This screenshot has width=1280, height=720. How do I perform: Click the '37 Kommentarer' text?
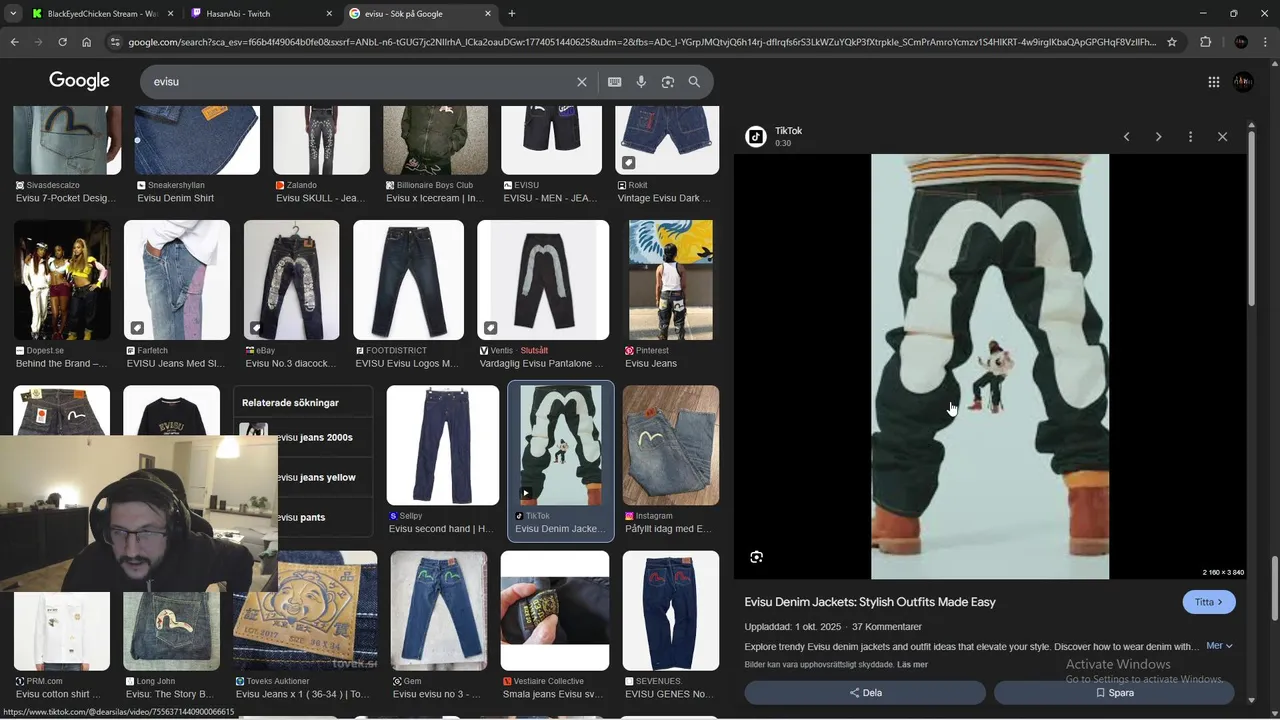[x=887, y=627]
